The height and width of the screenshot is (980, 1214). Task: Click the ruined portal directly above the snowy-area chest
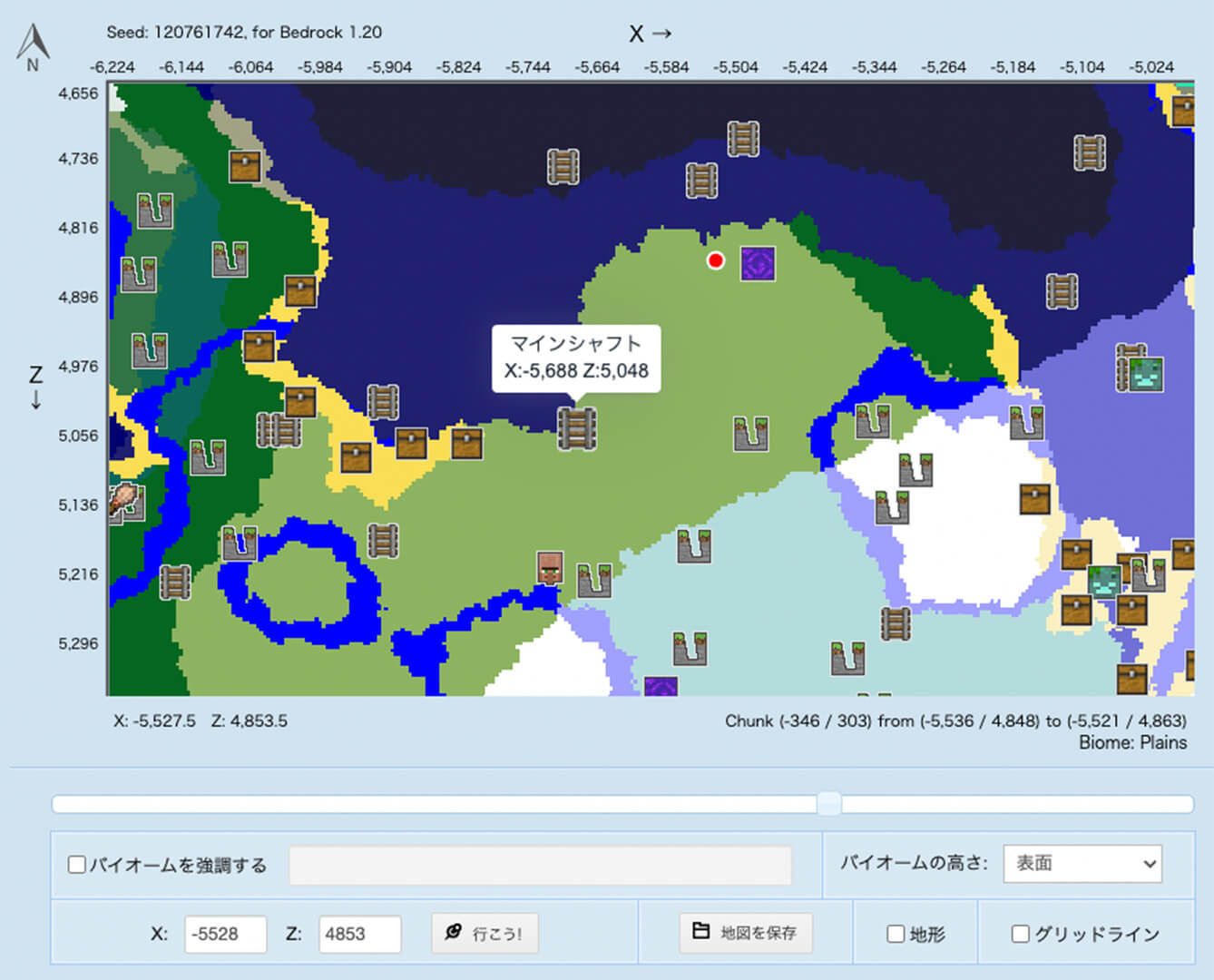point(1026,422)
